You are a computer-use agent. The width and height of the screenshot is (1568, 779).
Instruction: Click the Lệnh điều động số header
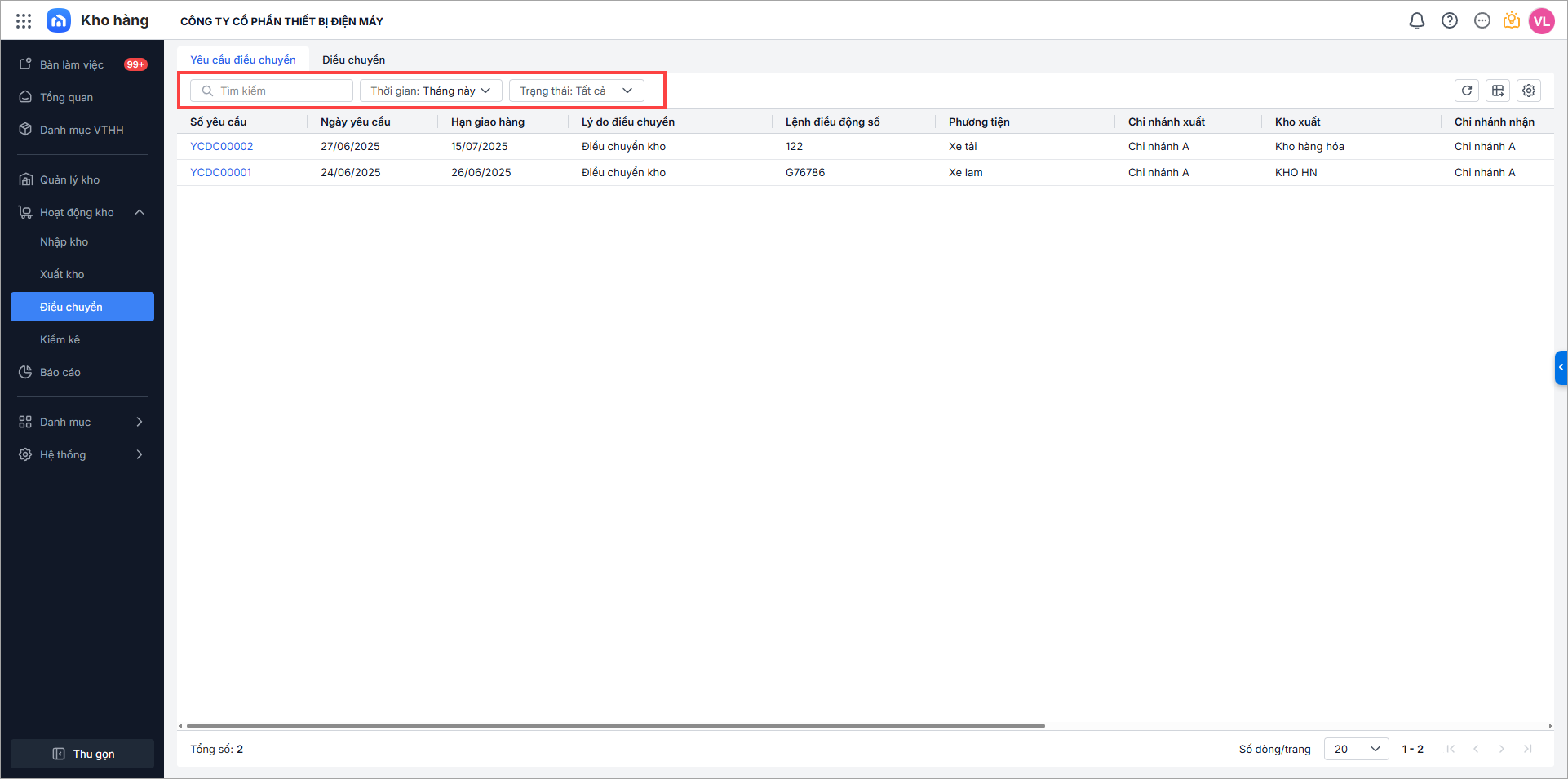[x=833, y=122]
